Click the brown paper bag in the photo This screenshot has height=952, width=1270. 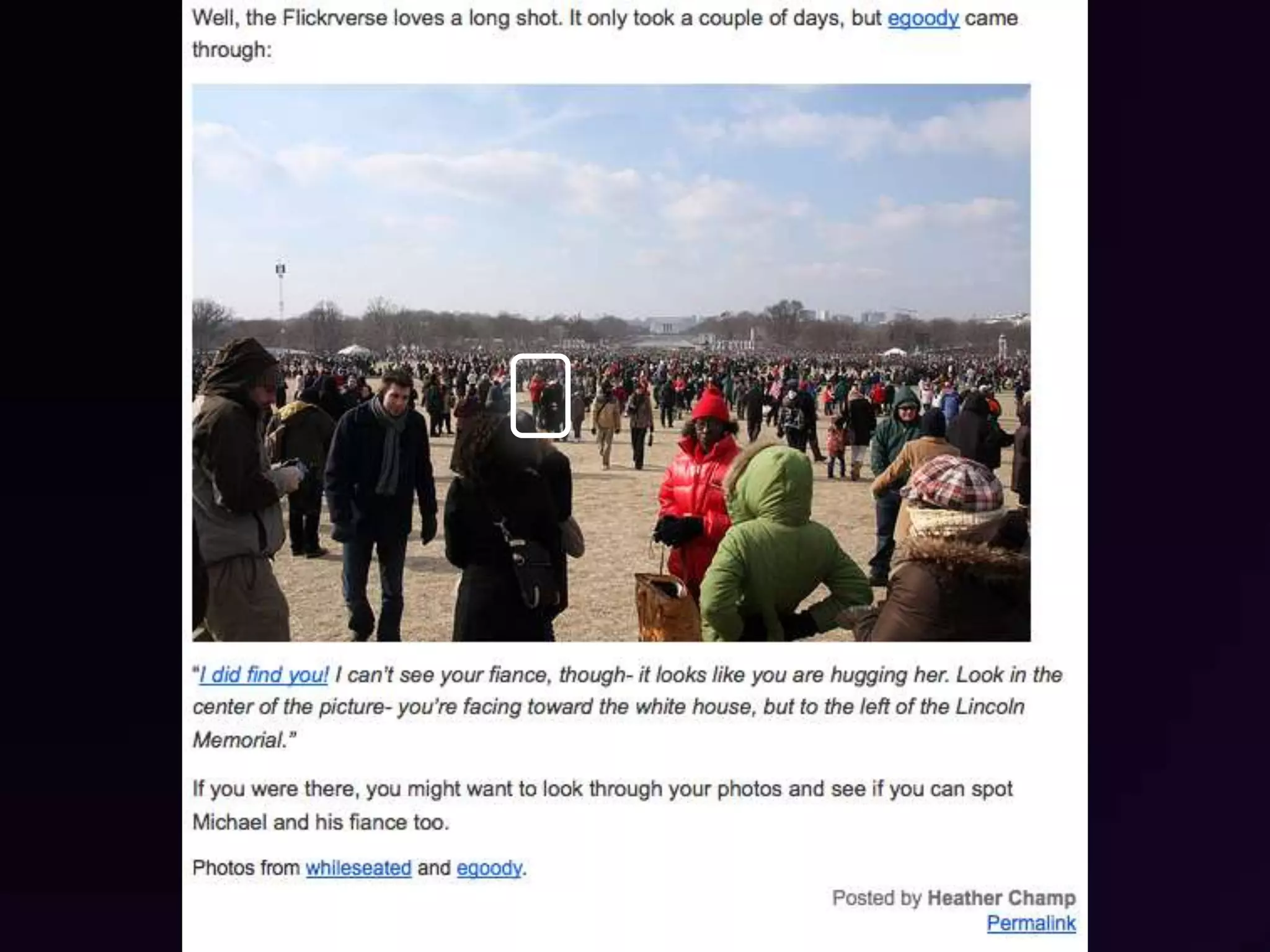(665, 607)
